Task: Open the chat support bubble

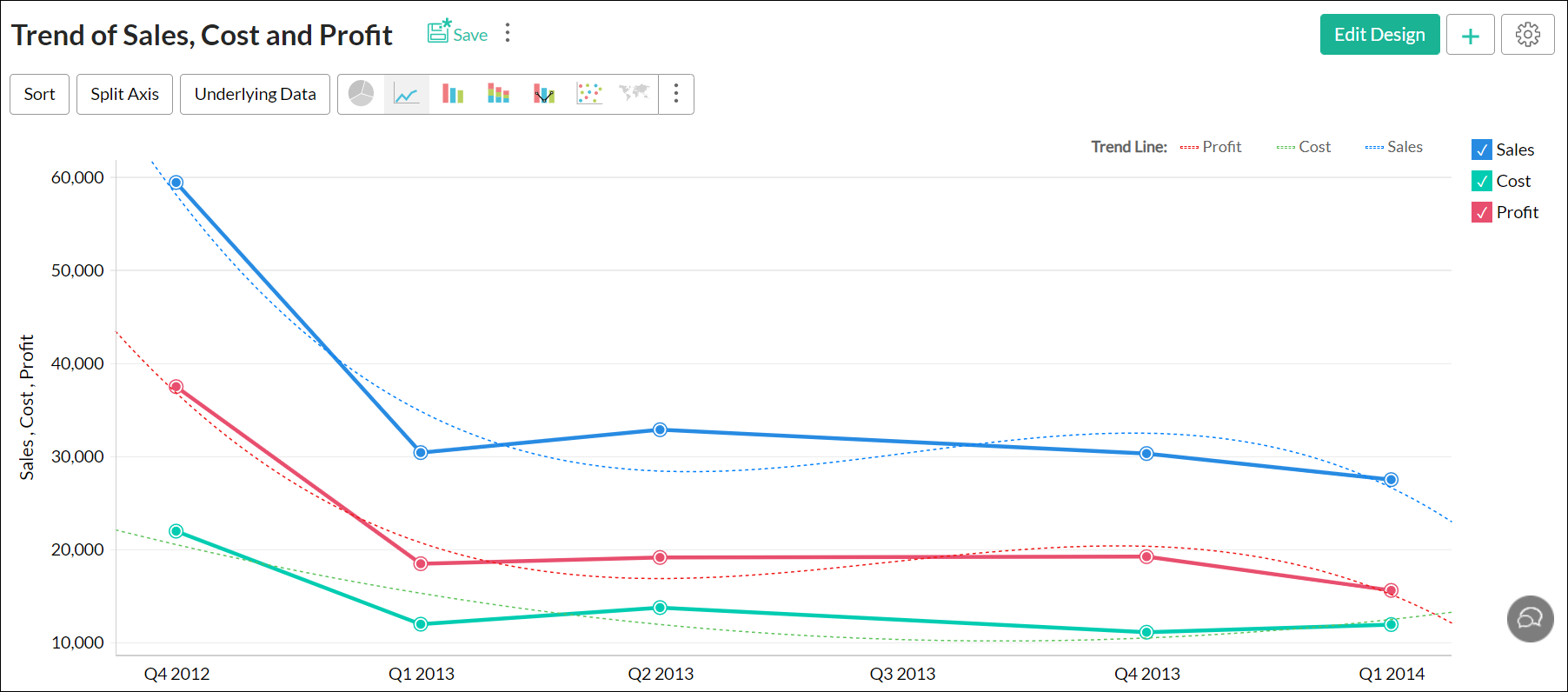Action: click(x=1530, y=619)
